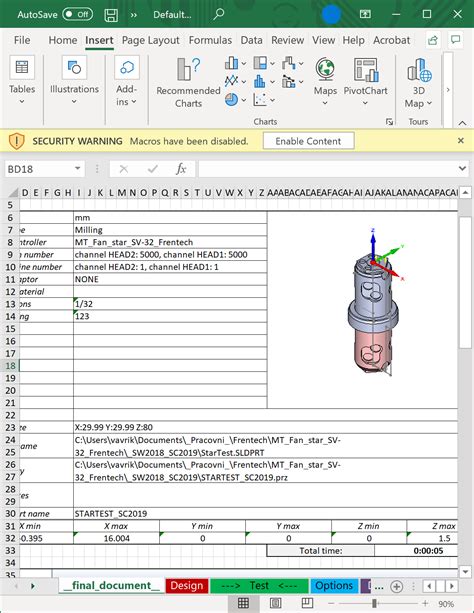Insert a pie or doughnut chart
The width and height of the screenshot is (474, 613).
click(235, 100)
